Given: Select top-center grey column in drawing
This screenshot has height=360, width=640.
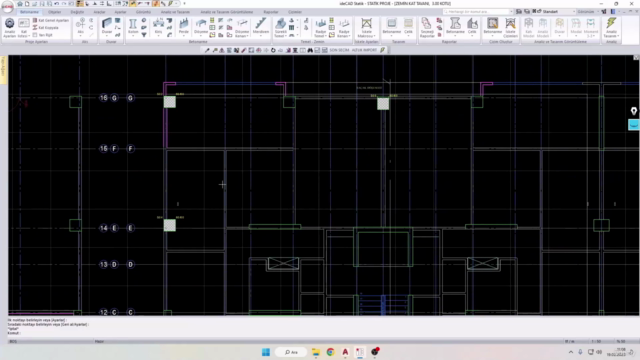Looking at the screenshot, I should pyautogui.click(x=383, y=104).
